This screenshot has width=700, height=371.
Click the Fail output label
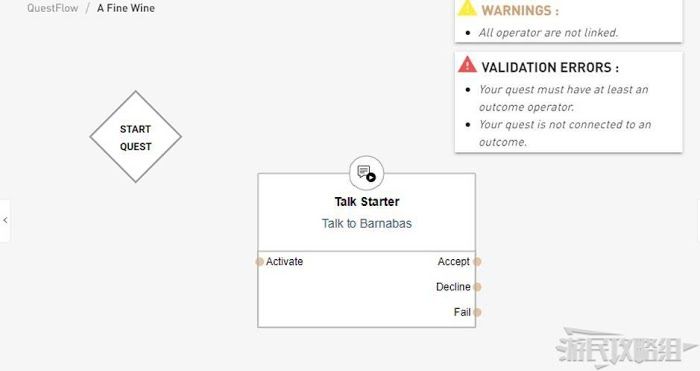[x=462, y=312]
